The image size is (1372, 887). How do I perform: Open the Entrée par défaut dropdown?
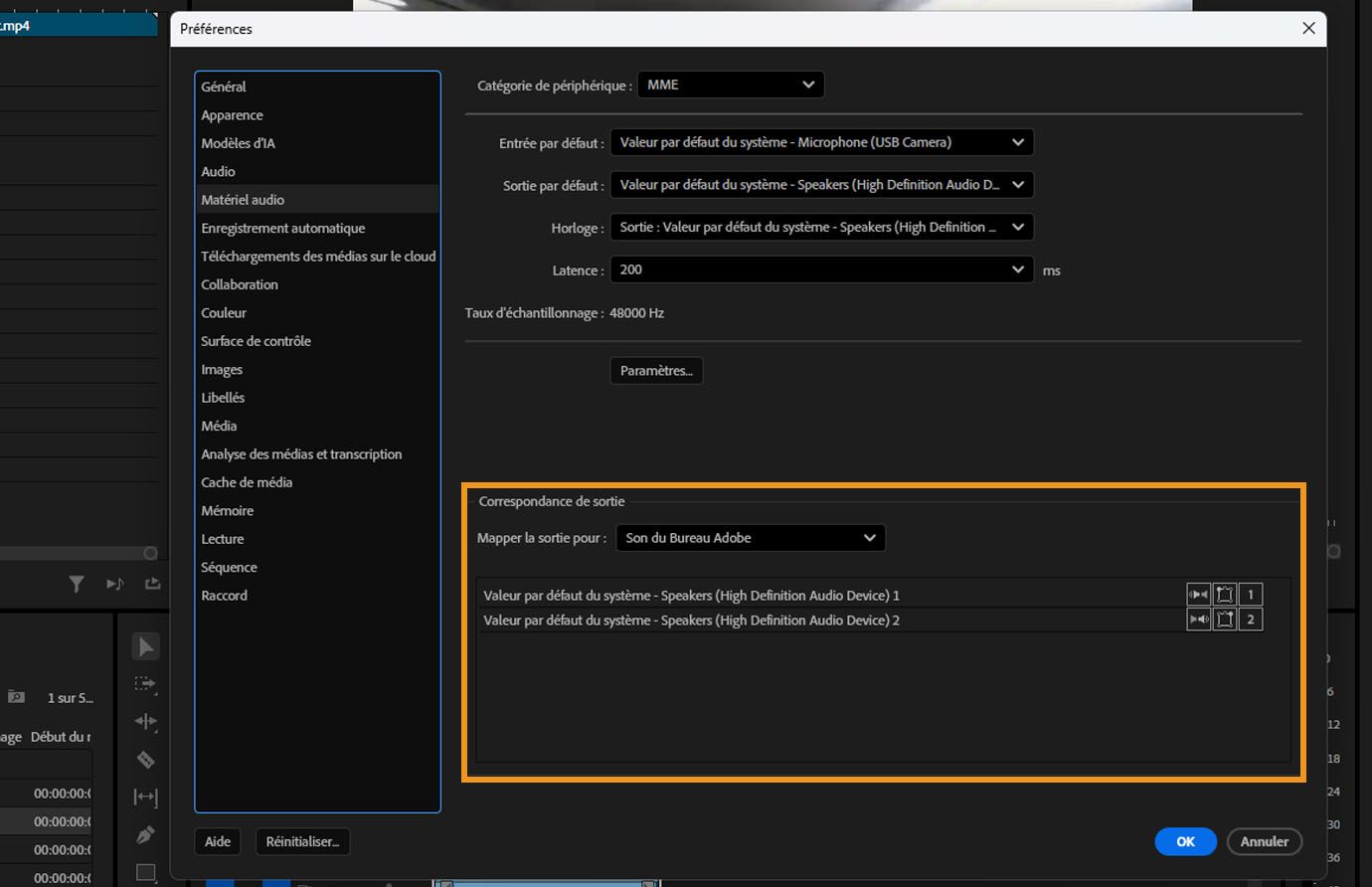pyautogui.click(x=821, y=142)
